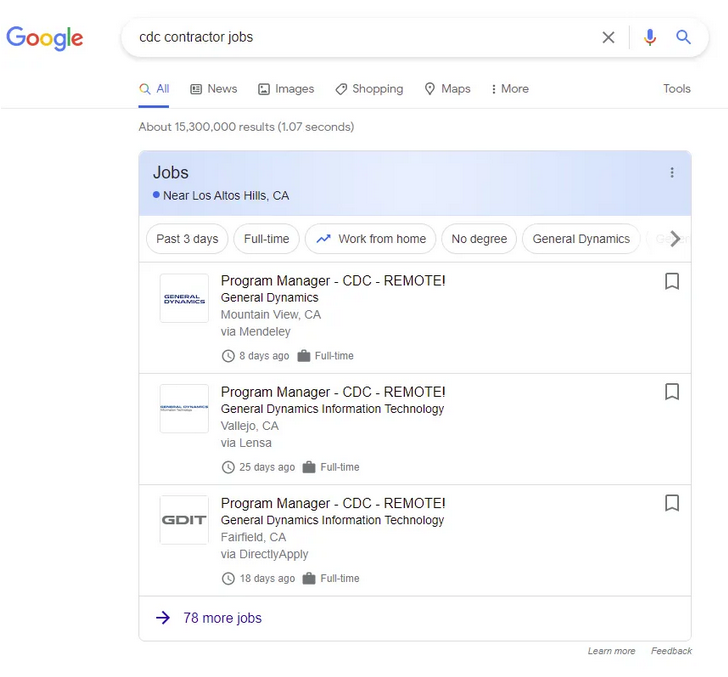
Task: Open the Shopping results tab
Action: (x=369, y=89)
